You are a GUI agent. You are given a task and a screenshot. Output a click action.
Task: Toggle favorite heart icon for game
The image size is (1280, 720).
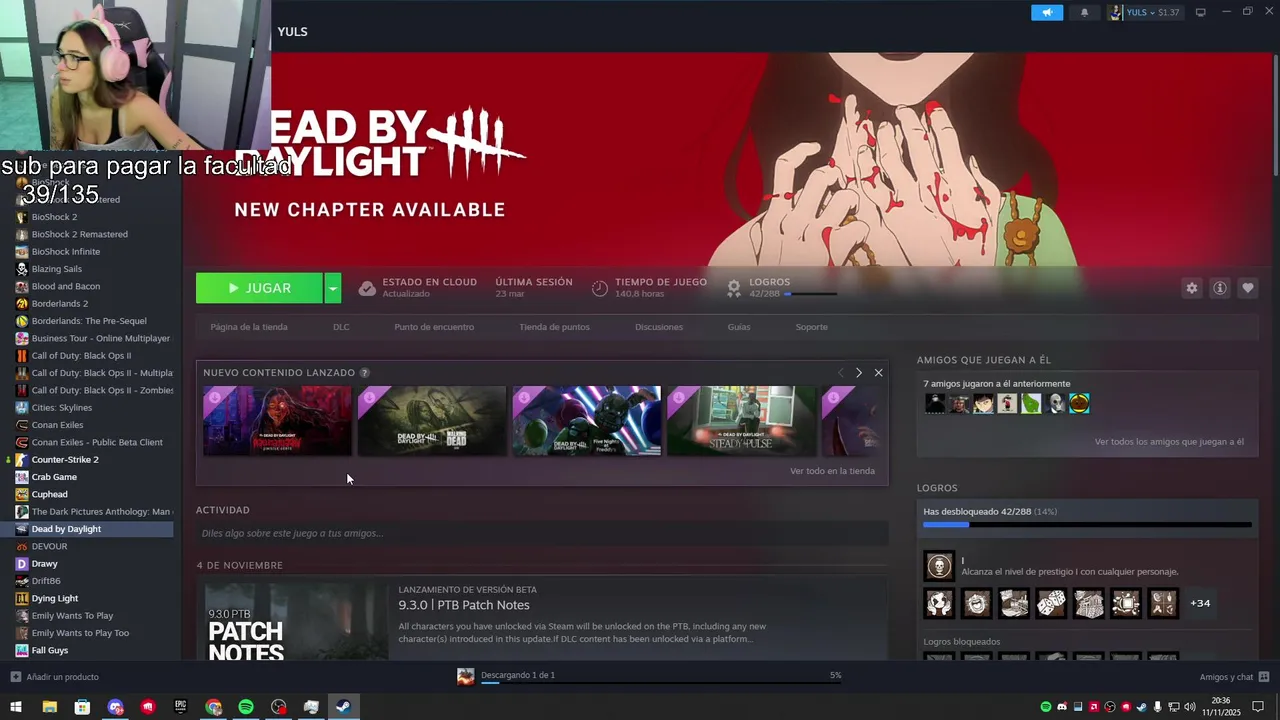point(1247,288)
